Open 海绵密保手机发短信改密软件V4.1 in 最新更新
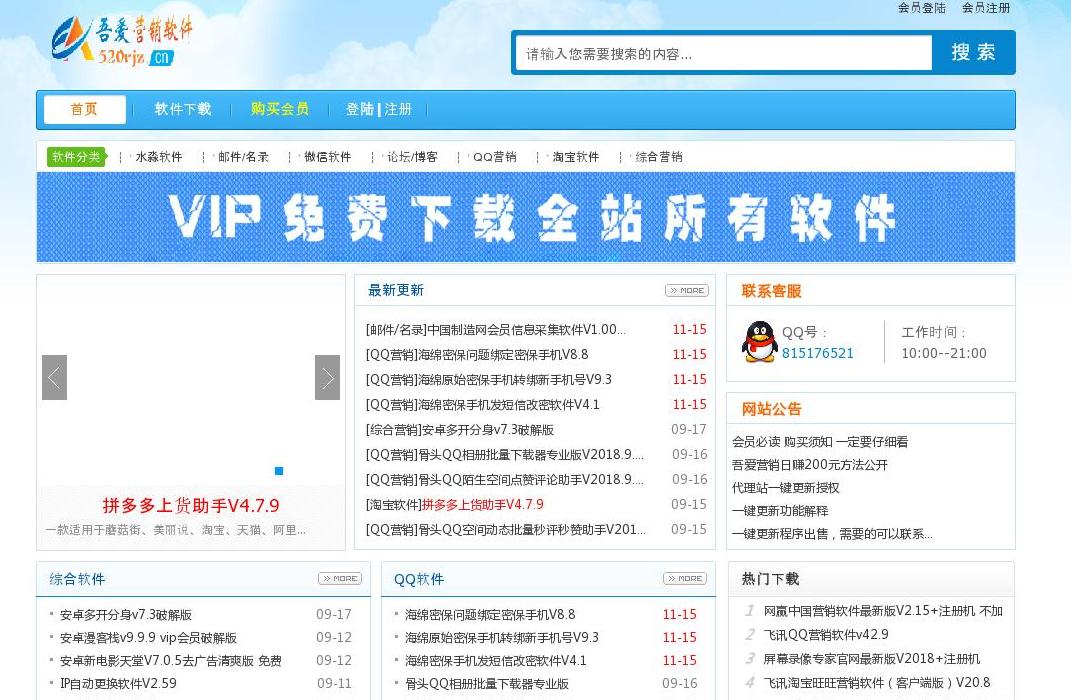Screen dimensions: 1071x700 (x=482, y=405)
